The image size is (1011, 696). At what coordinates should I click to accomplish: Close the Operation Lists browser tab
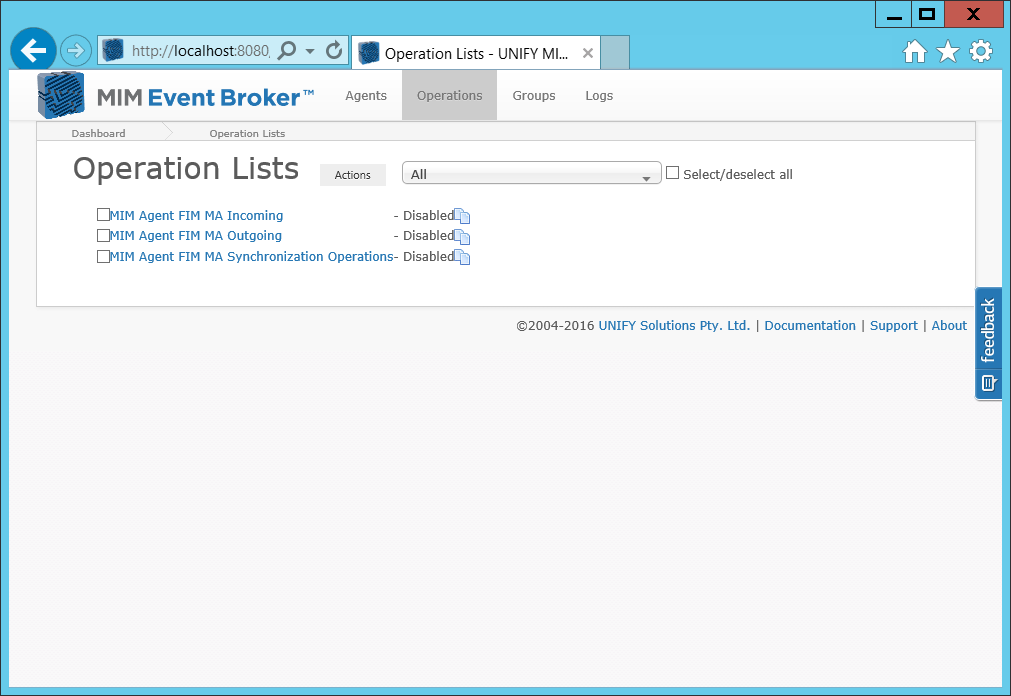tap(587, 53)
